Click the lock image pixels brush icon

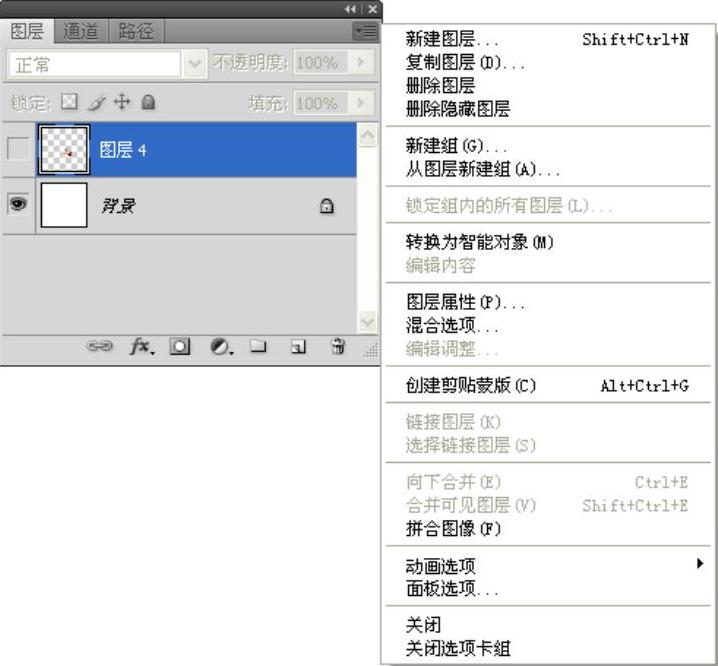pyautogui.click(x=96, y=102)
